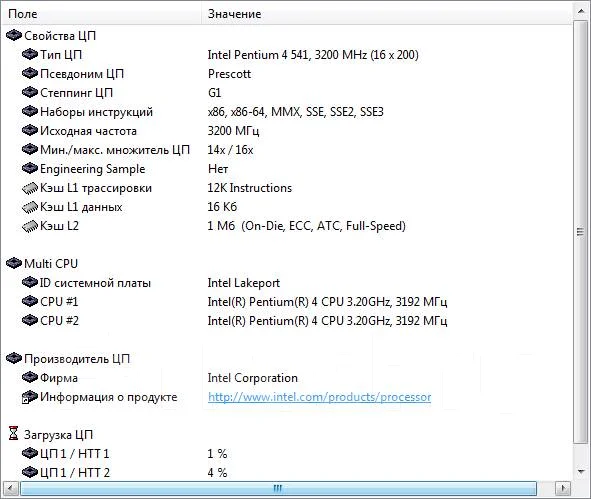The width and height of the screenshot is (591, 499).
Task: Select the Производитель ЦП group label
Action: [77, 359]
